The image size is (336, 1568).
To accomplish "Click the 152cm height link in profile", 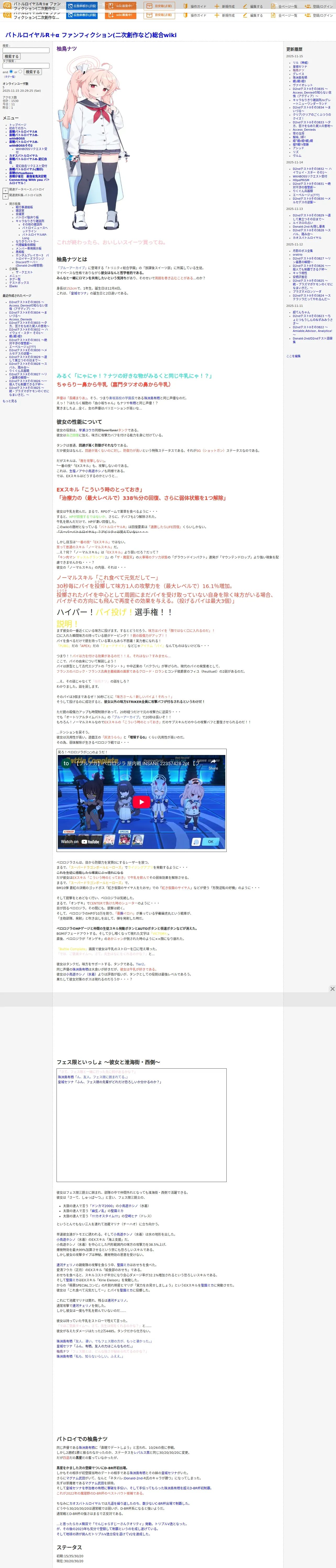I will 72,289.
